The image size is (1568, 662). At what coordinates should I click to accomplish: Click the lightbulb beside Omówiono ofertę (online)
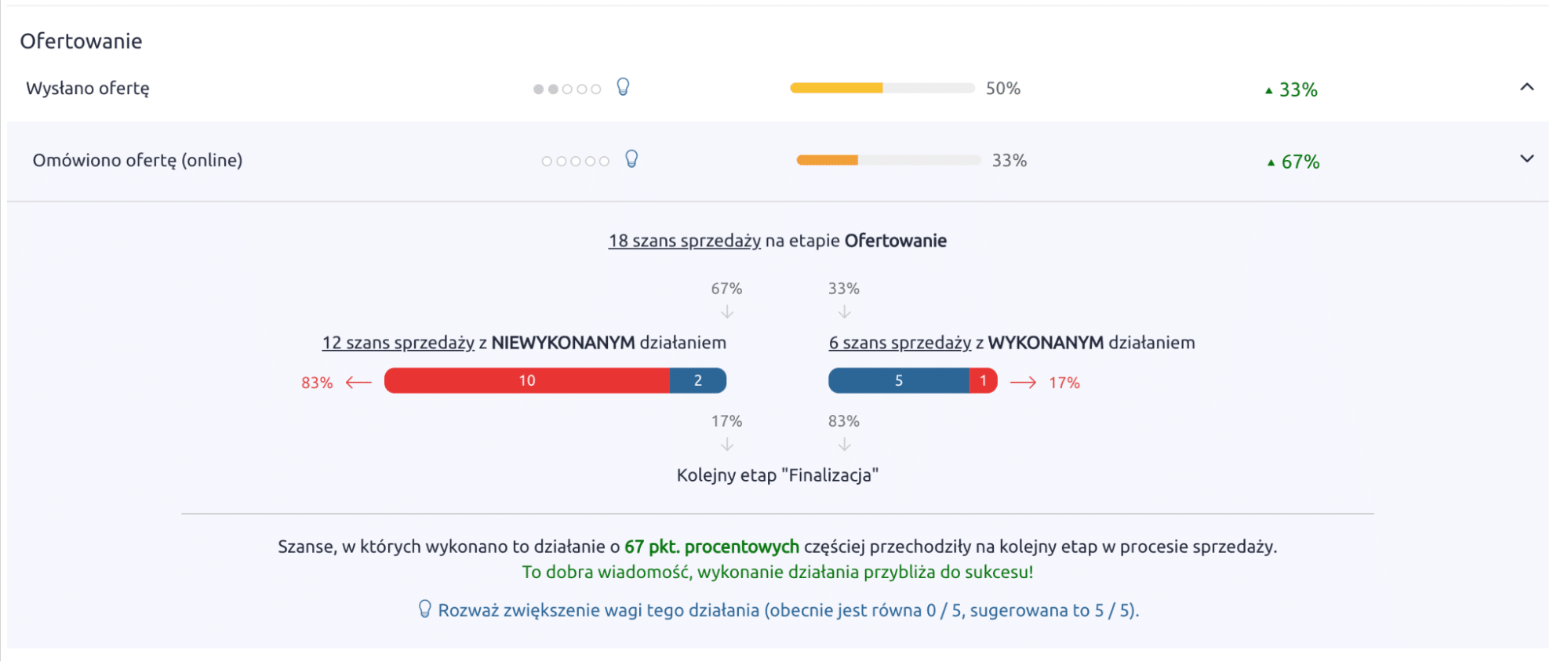click(x=630, y=160)
